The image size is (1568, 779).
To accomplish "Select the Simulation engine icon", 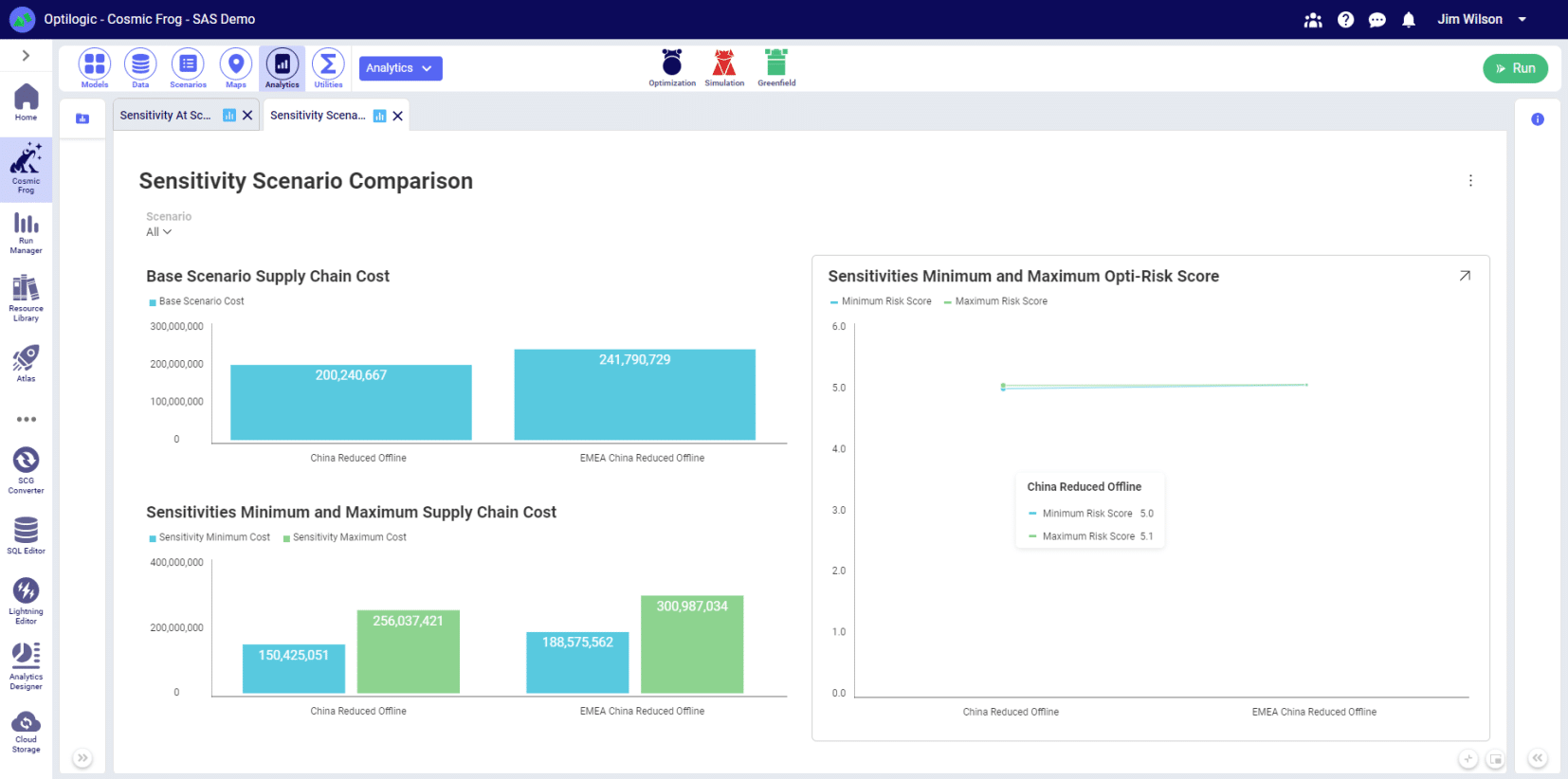I will (x=724, y=67).
